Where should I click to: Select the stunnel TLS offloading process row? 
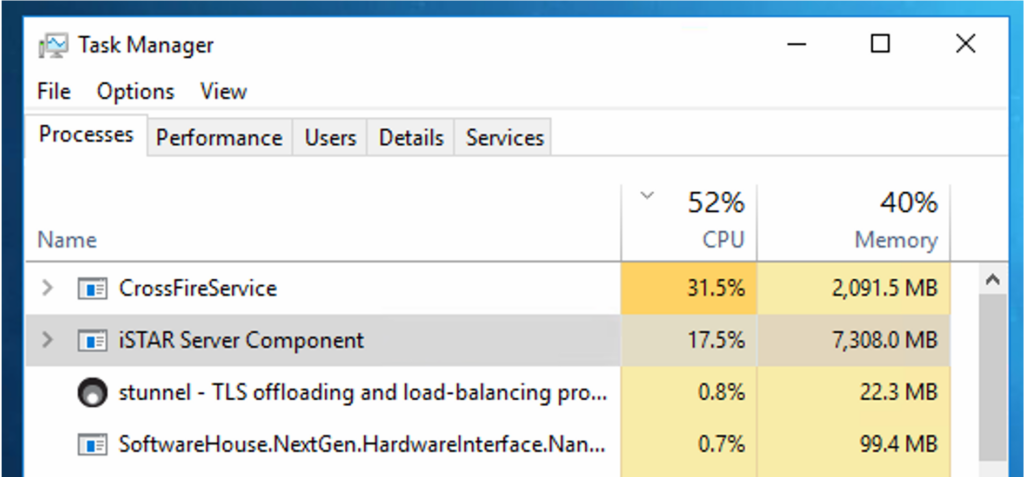(360, 393)
